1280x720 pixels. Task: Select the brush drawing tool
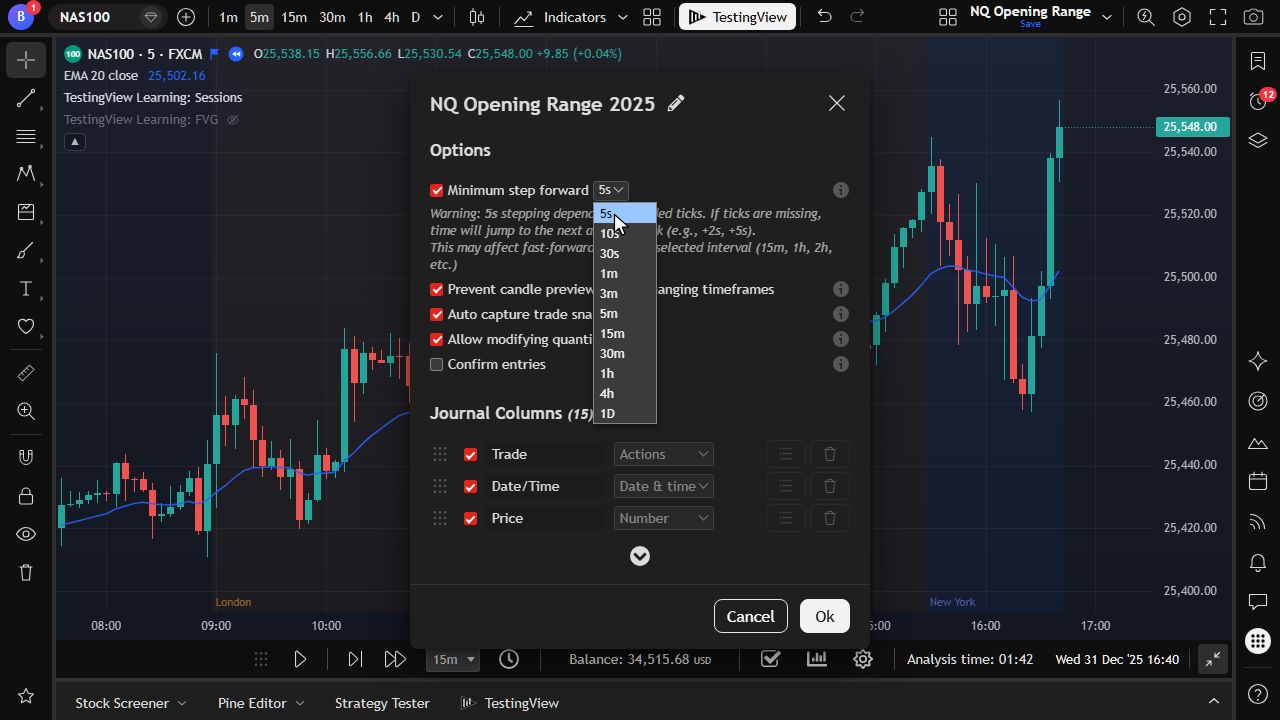click(x=26, y=251)
